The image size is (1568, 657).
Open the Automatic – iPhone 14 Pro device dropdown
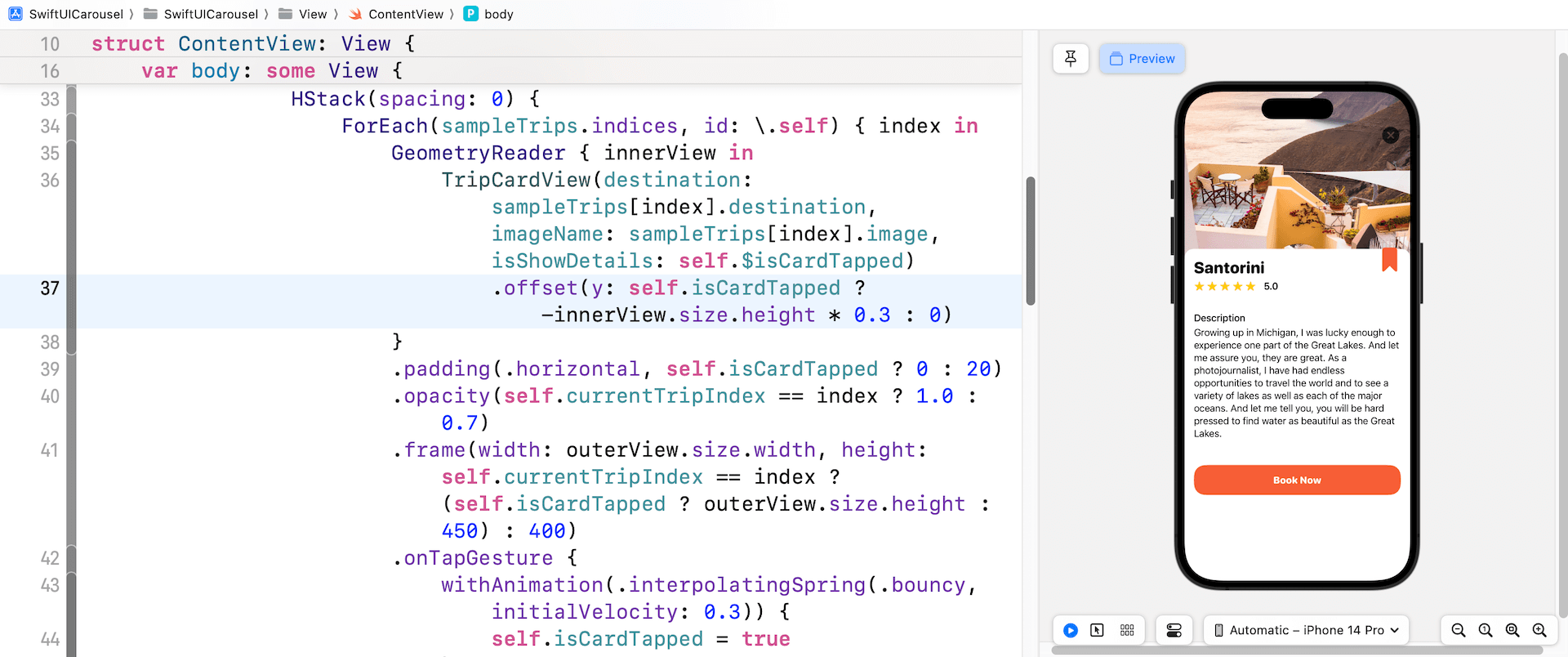(x=1307, y=630)
